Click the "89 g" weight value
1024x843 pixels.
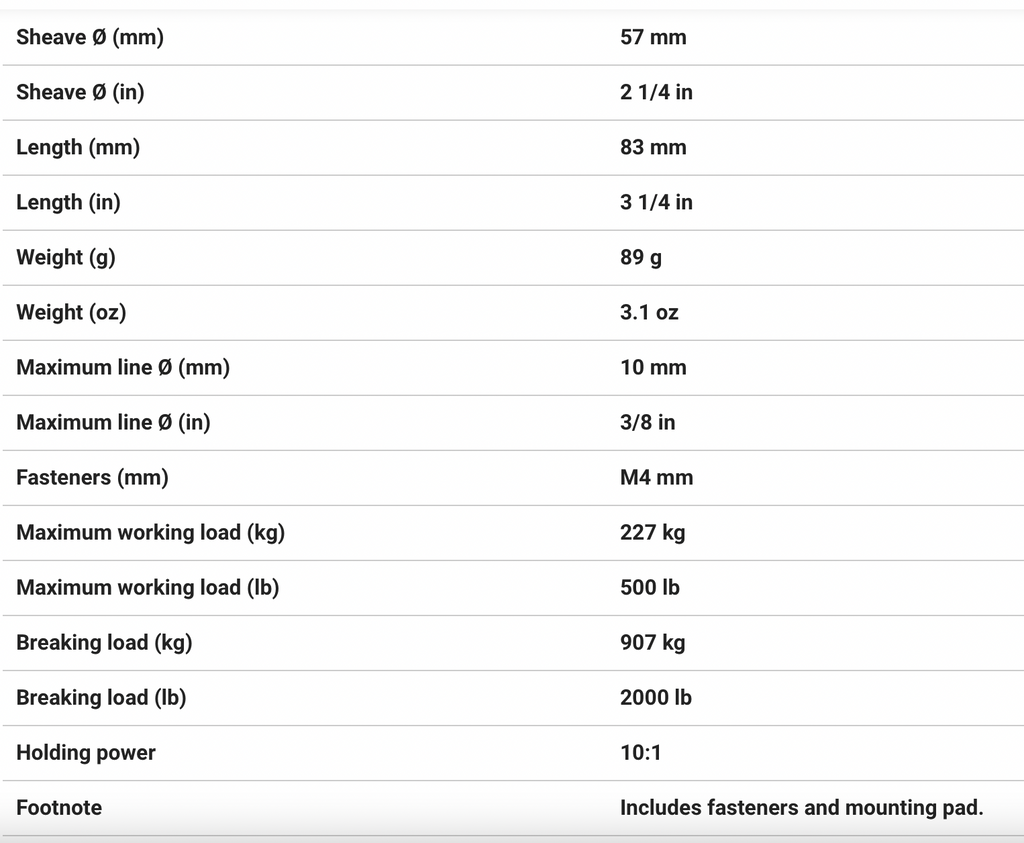pyautogui.click(x=641, y=258)
